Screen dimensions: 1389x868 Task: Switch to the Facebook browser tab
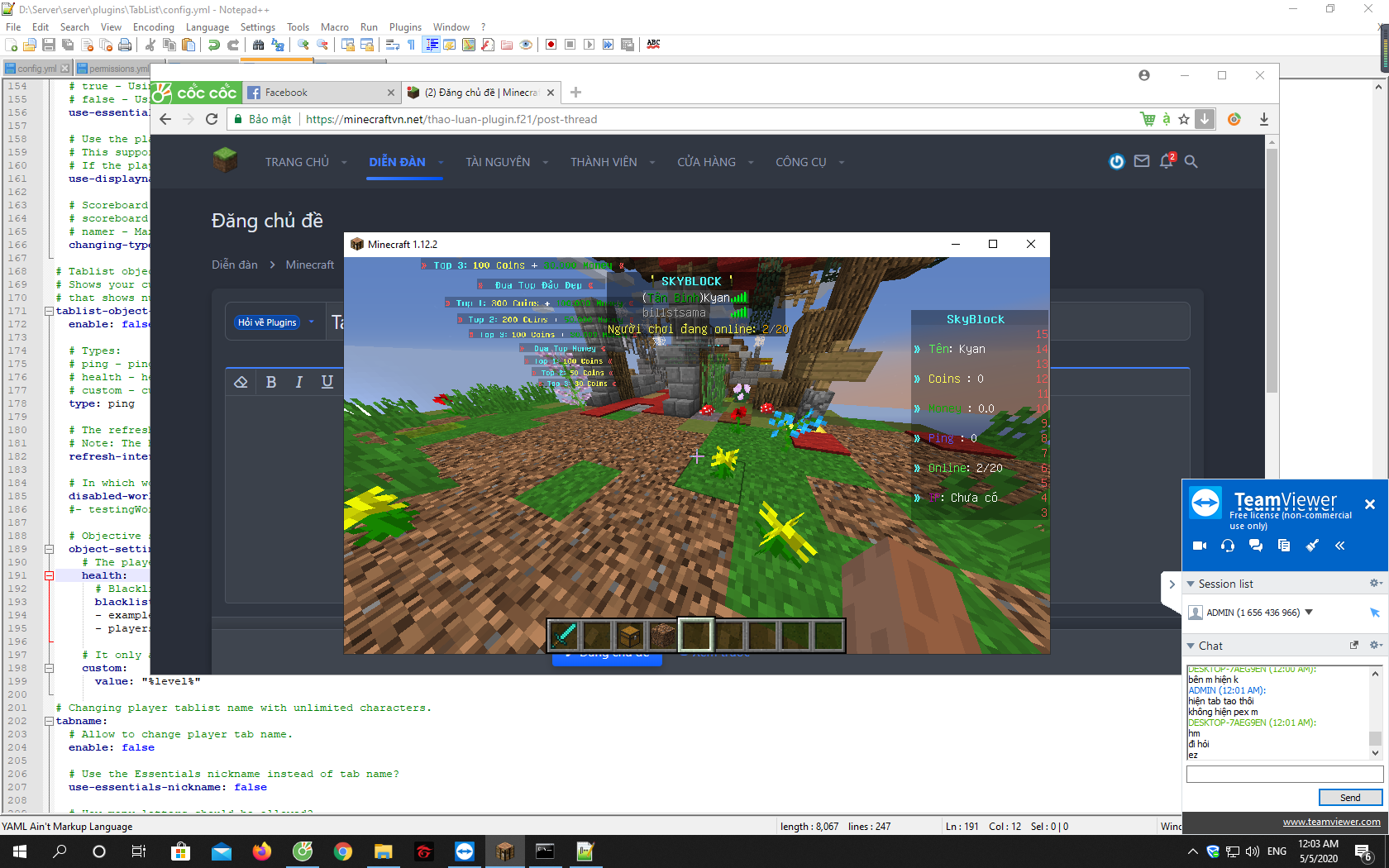[321, 93]
